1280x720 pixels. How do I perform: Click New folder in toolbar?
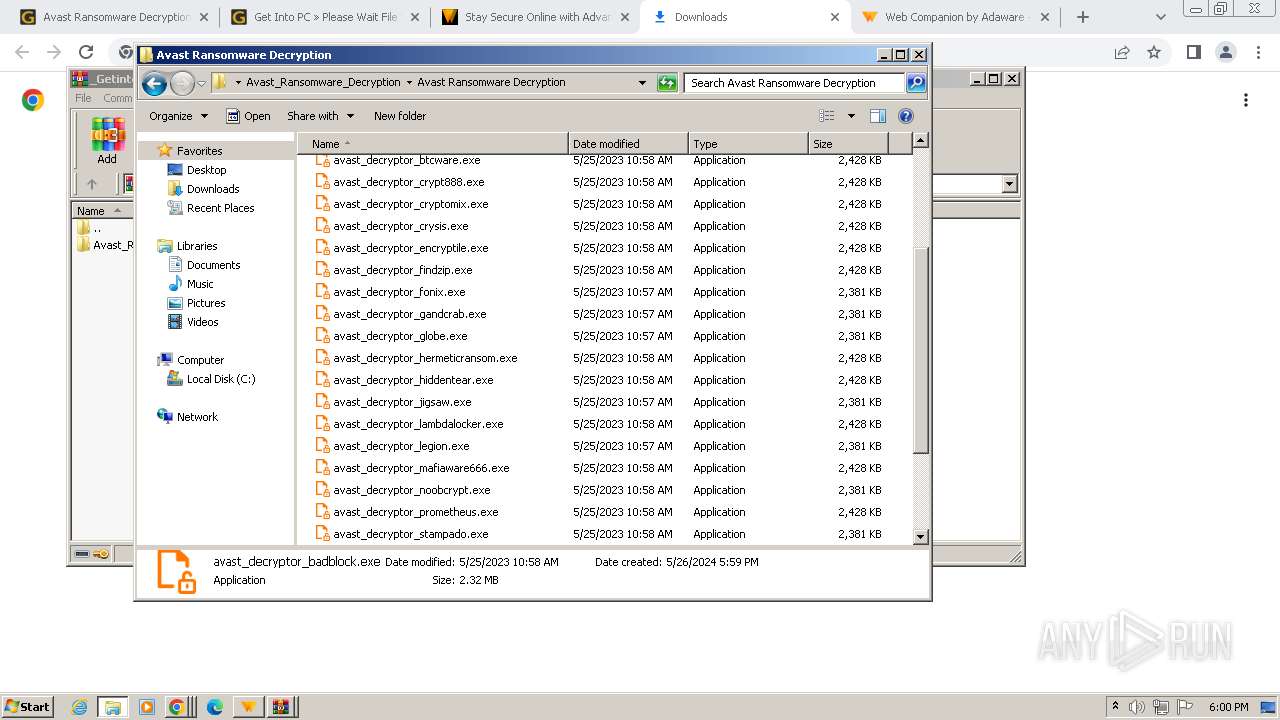(400, 116)
